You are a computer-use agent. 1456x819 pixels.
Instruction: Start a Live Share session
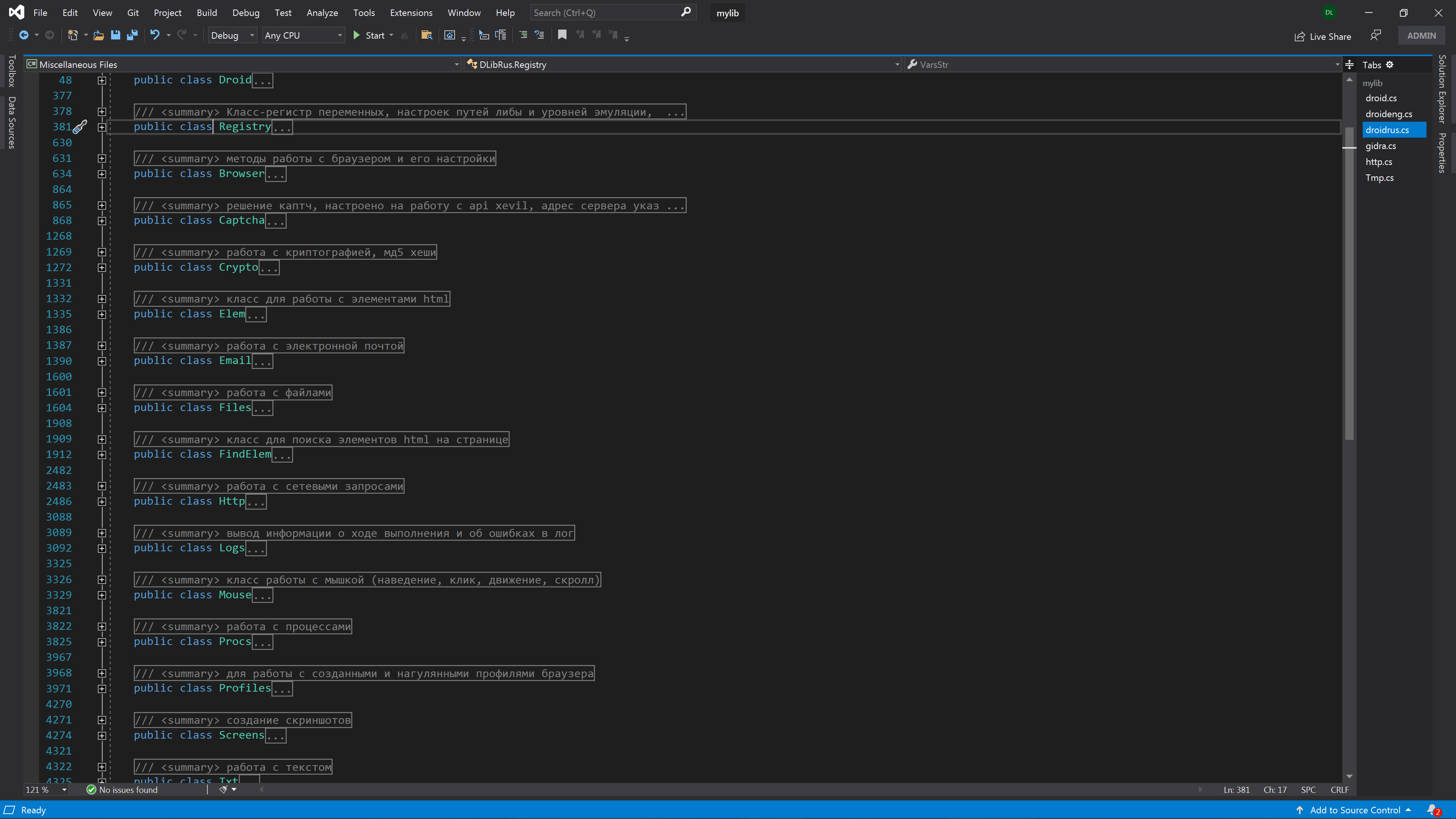click(x=1323, y=36)
